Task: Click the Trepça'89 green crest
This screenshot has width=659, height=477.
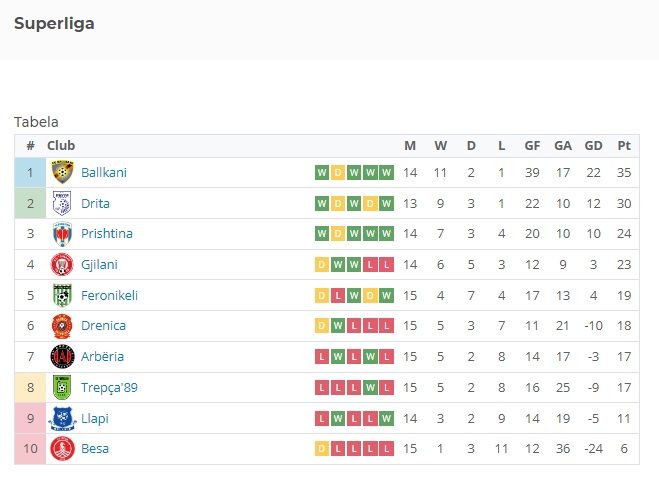Action: pyautogui.click(x=62, y=387)
